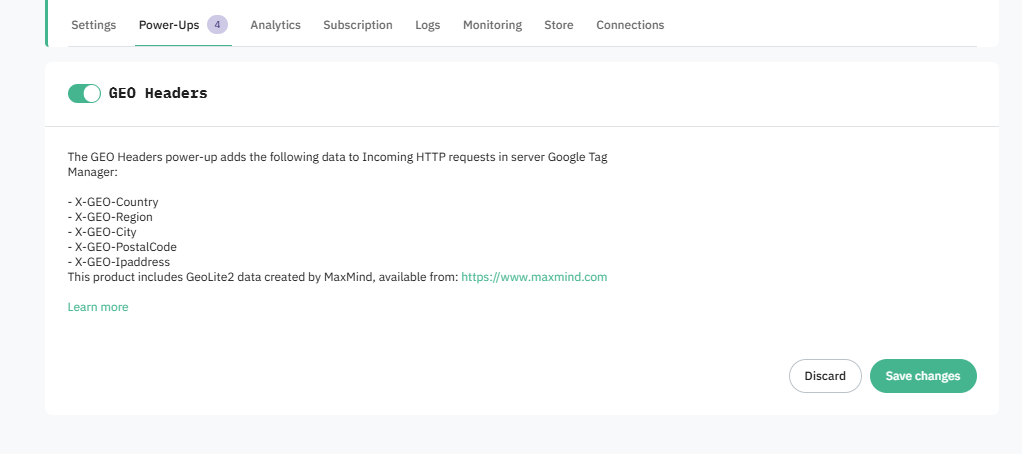This screenshot has height=454, width=1022.
Task: Select the Power-Ups tab label
Action: point(169,25)
